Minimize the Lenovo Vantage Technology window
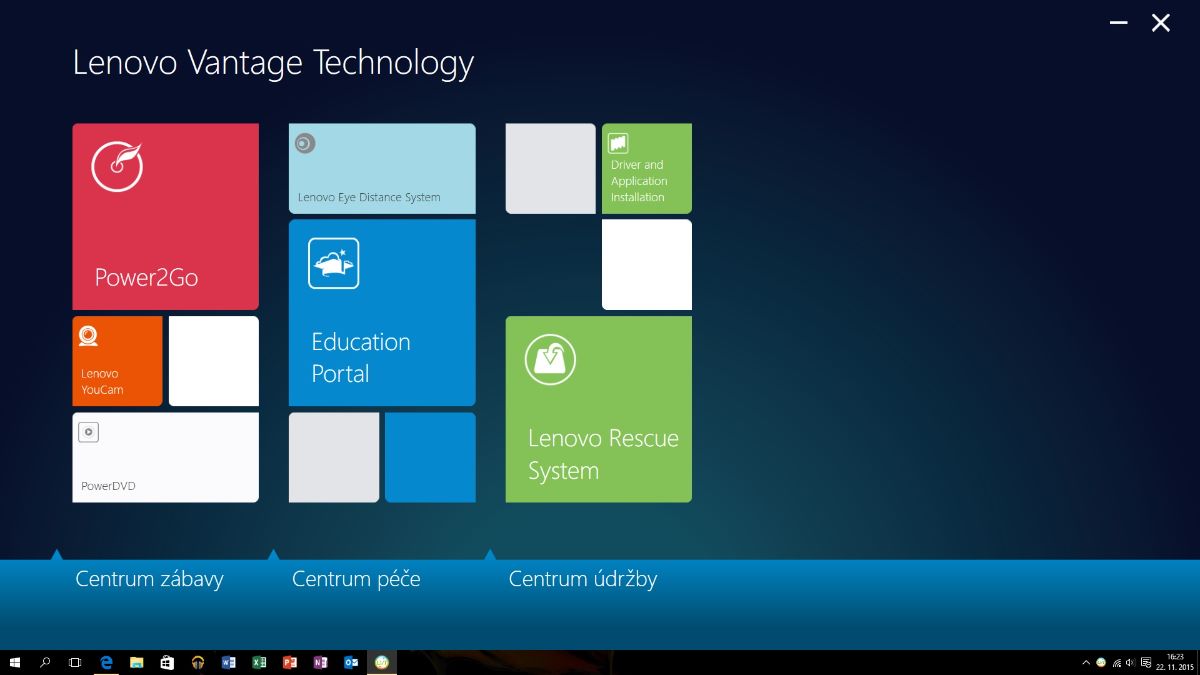This screenshot has width=1200, height=675. [x=1119, y=23]
